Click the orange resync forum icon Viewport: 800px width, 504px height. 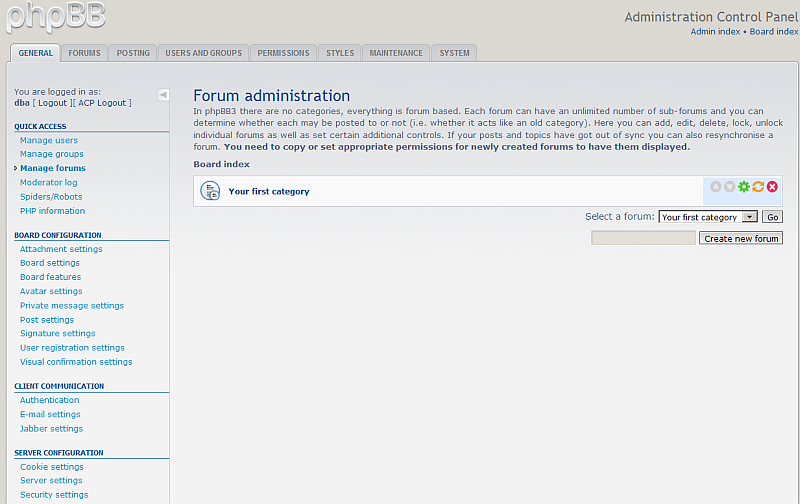758,187
